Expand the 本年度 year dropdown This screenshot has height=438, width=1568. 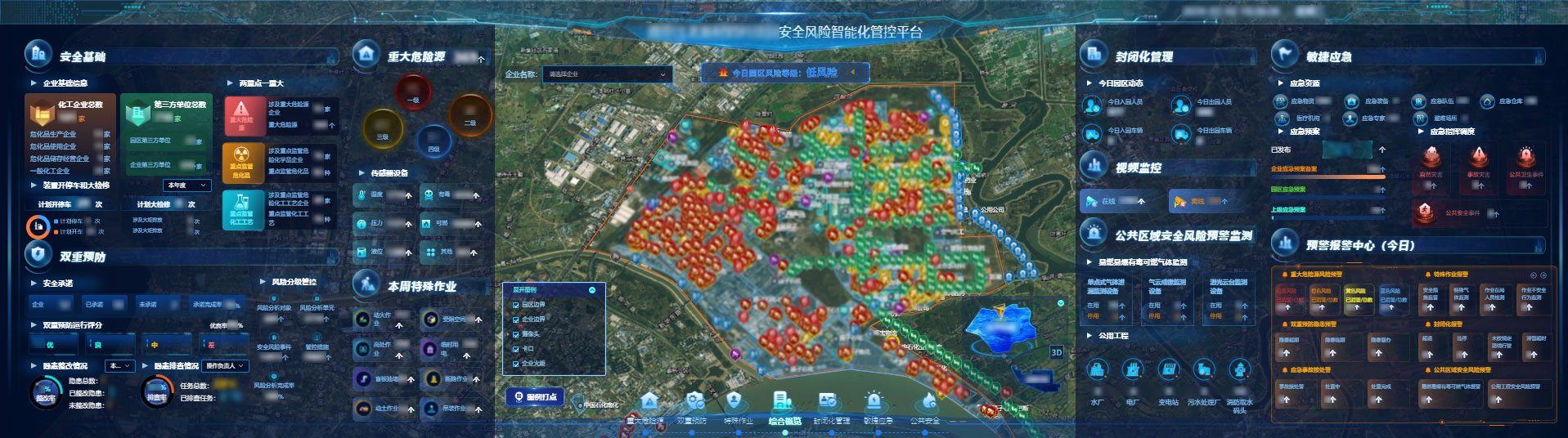(187, 185)
